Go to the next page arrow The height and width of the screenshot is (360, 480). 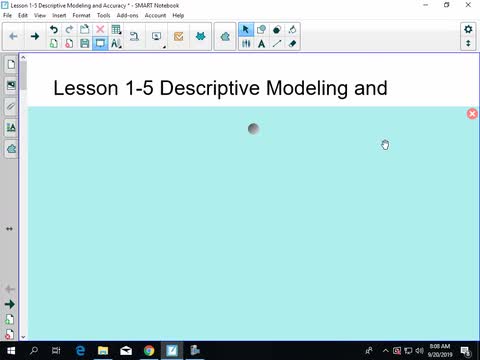(x=35, y=36)
